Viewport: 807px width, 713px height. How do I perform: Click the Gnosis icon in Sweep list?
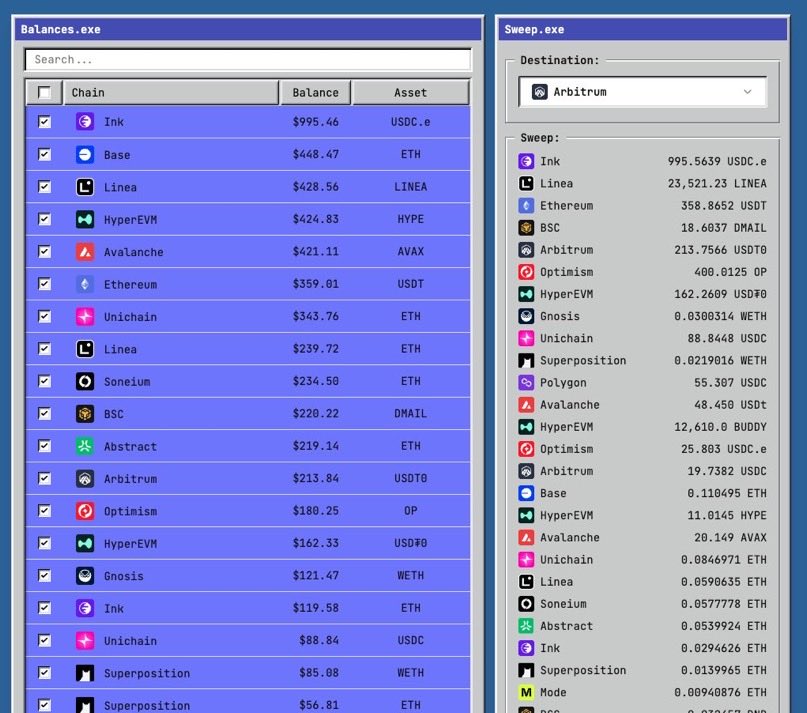[526, 316]
